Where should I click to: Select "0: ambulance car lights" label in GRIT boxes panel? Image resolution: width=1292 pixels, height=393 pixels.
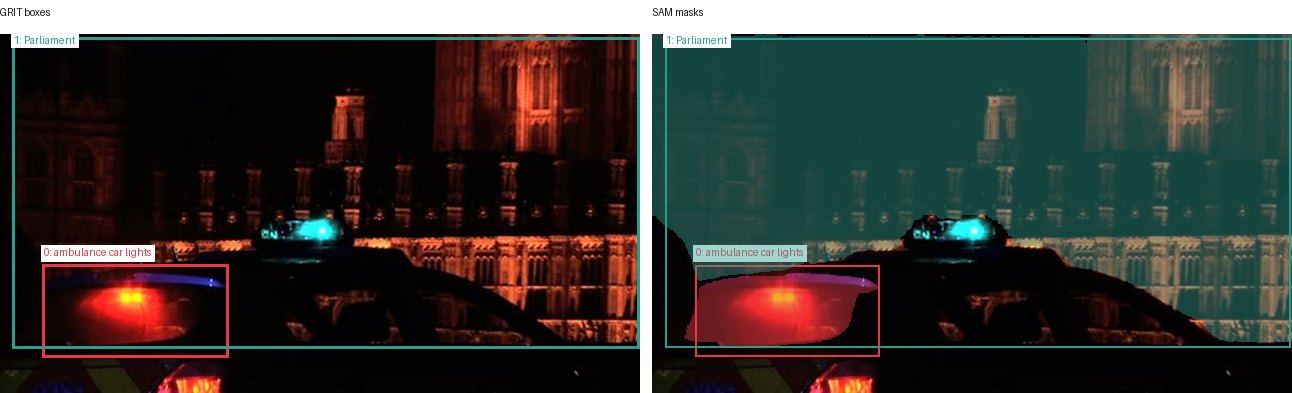point(98,253)
